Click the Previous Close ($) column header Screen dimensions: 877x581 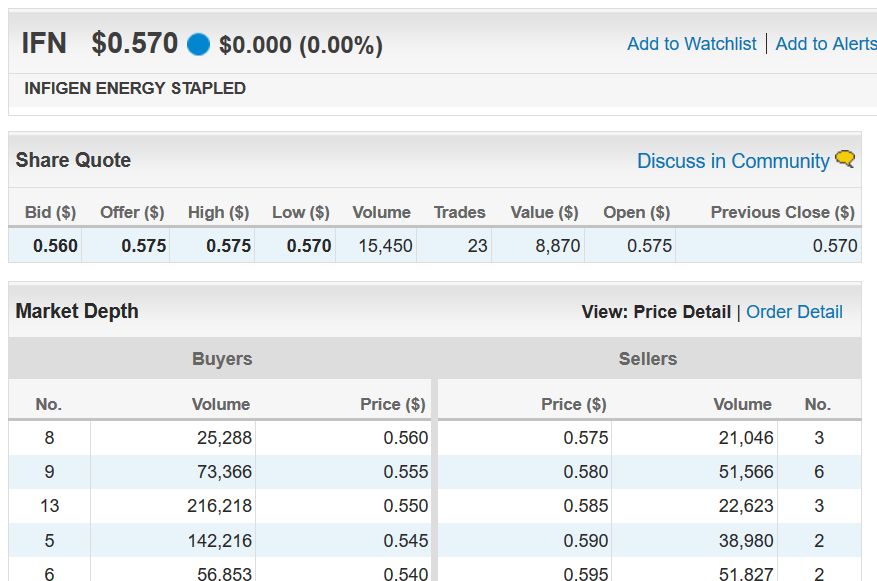[x=782, y=212]
